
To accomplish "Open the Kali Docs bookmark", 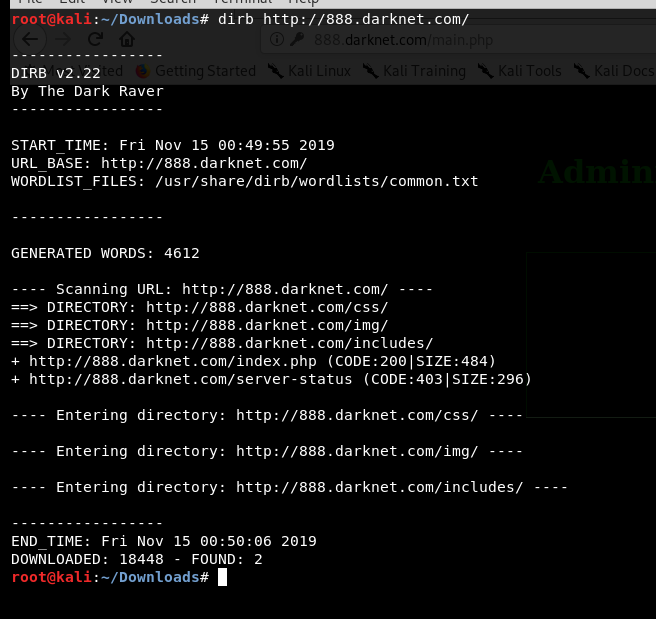I will [x=614, y=71].
